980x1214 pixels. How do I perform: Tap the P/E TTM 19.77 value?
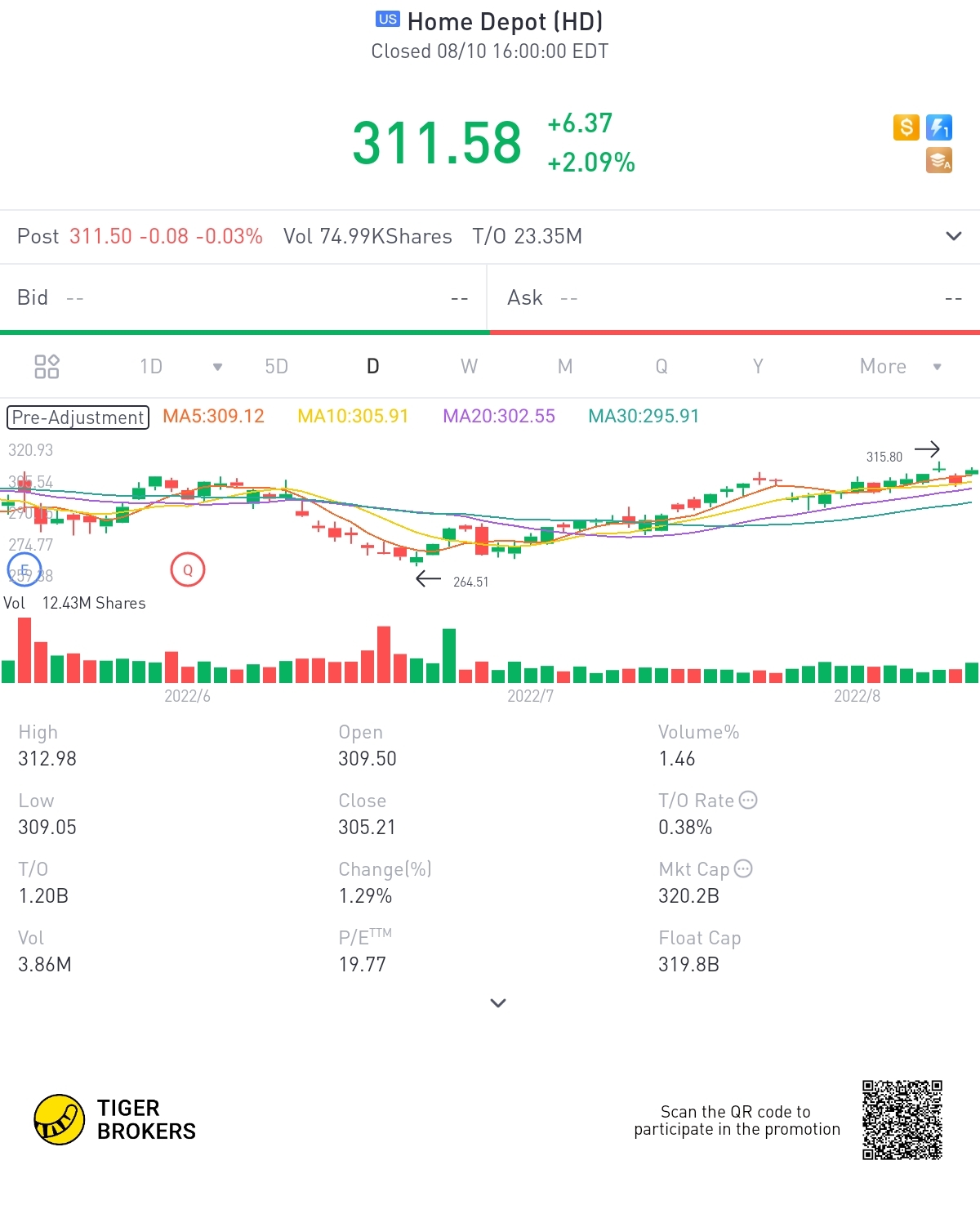(x=362, y=964)
